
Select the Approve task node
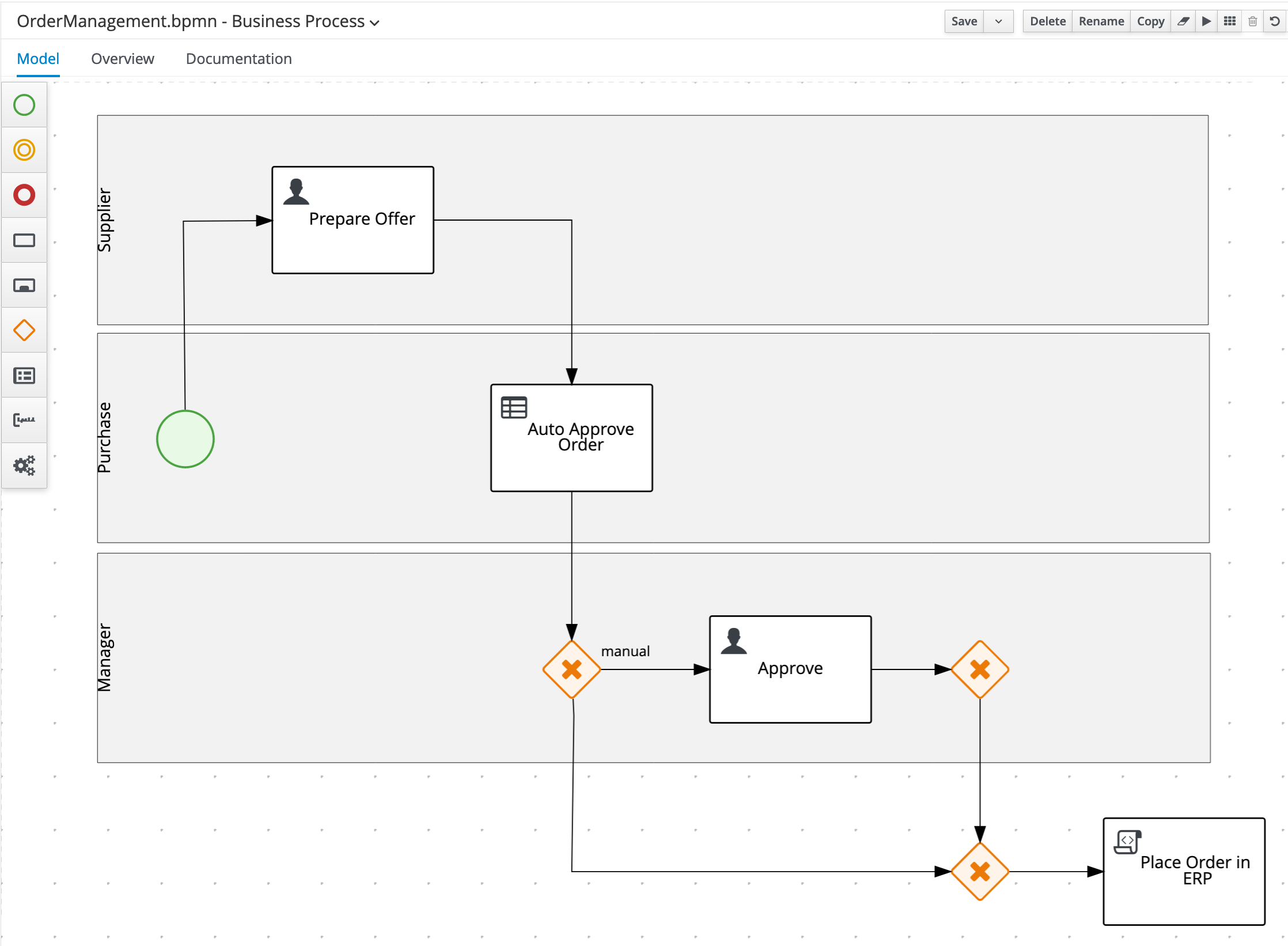click(790, 669)
